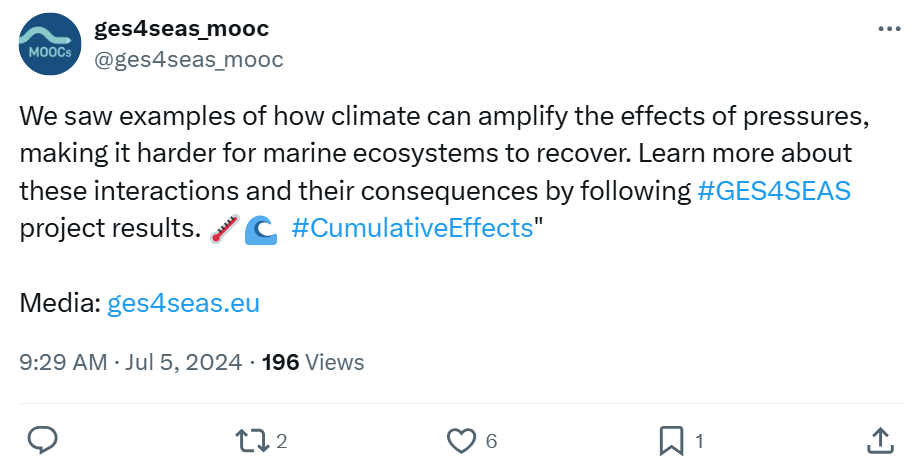The width and height of the screenshot is (924, 472).
Task: Bookmark this tweet
Action: click(671, 440)
